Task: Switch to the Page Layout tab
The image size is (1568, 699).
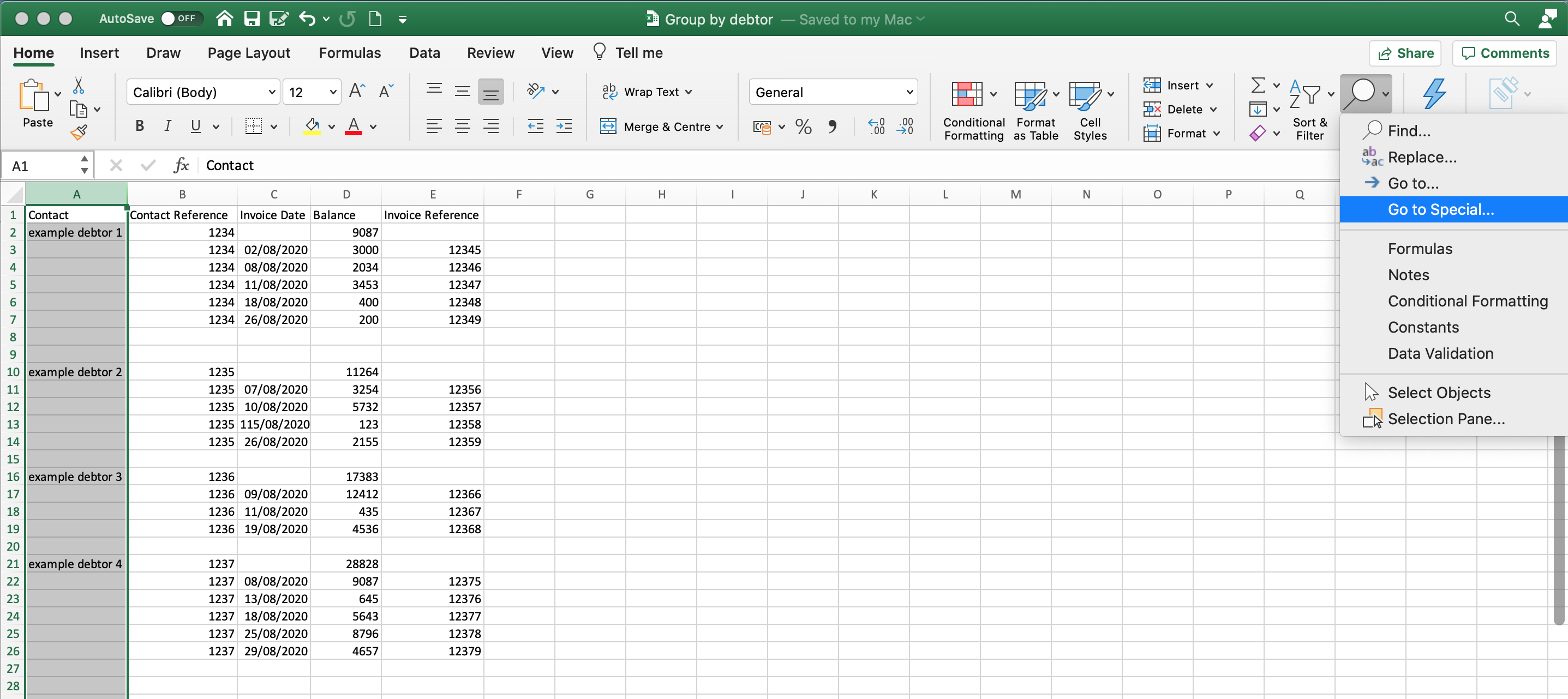Action: pyautogui.click(x=248, y=53)
